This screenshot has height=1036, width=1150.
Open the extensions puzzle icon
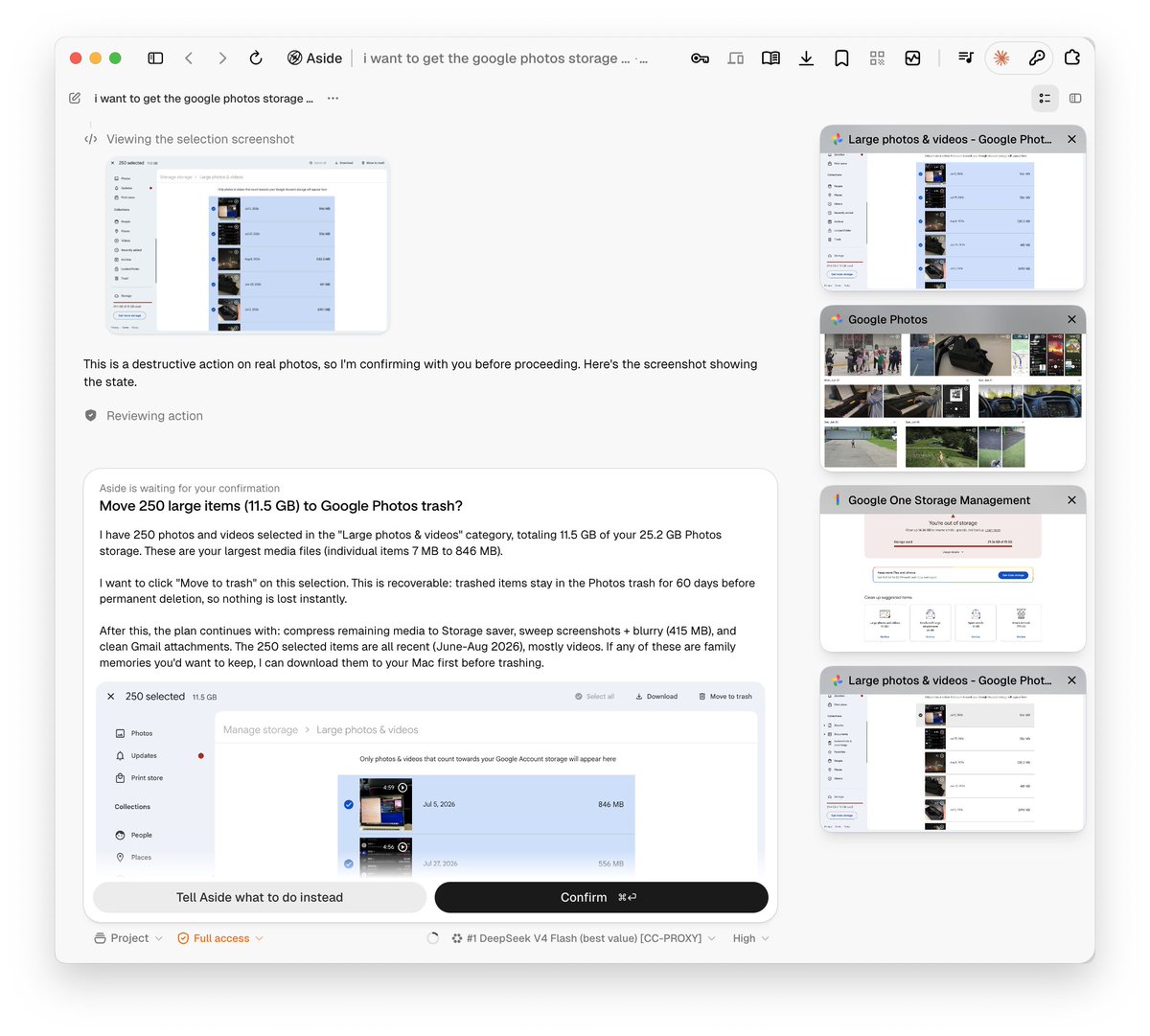1072,58
